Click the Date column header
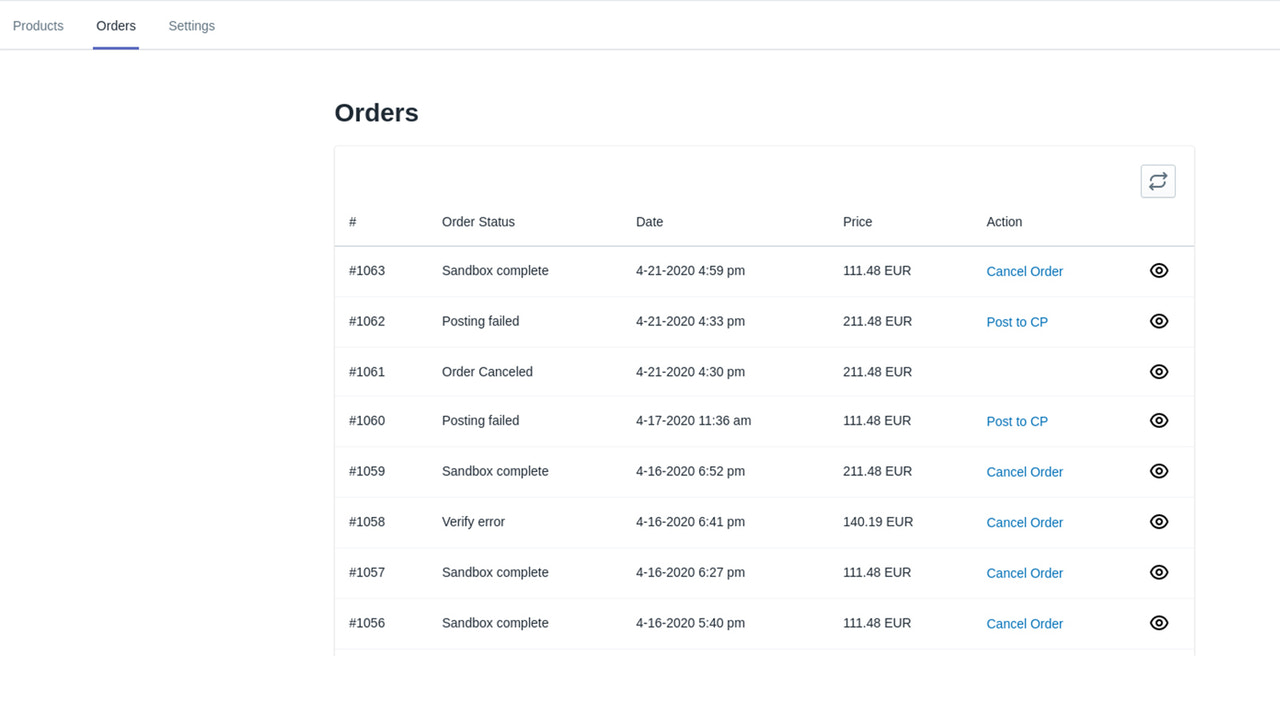The width and height of the screenshot is (1280, 720). click(649, 221)
